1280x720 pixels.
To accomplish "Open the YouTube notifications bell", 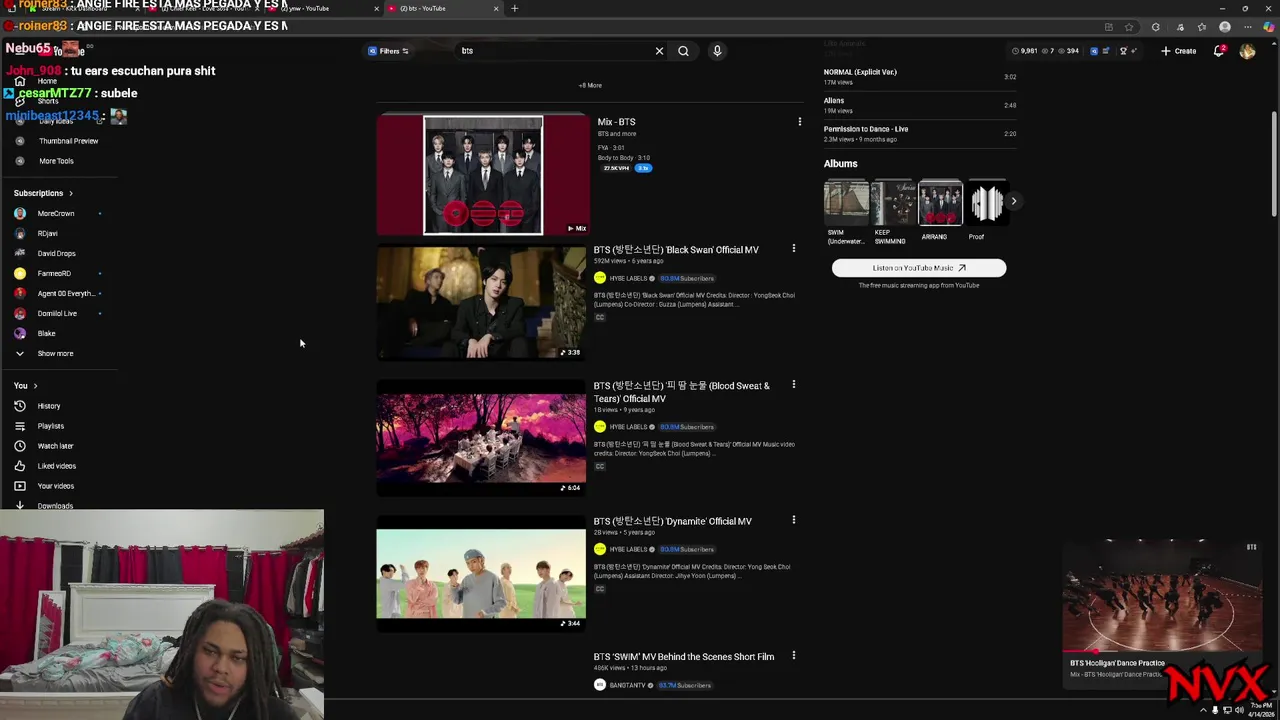I will (x=1219, y=51).
